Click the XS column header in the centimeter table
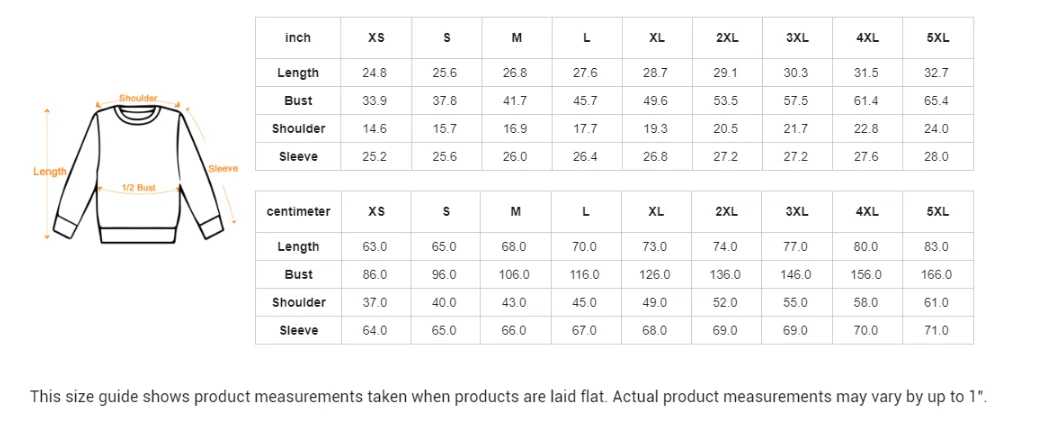The image size is (1044, 426). [x=376, y=212]
